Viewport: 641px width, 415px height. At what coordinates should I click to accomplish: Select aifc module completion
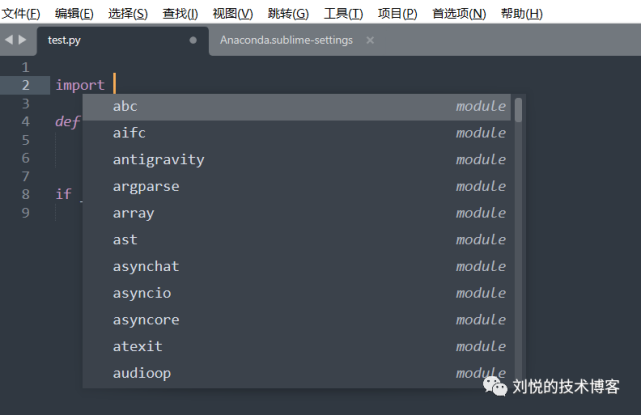296,133
